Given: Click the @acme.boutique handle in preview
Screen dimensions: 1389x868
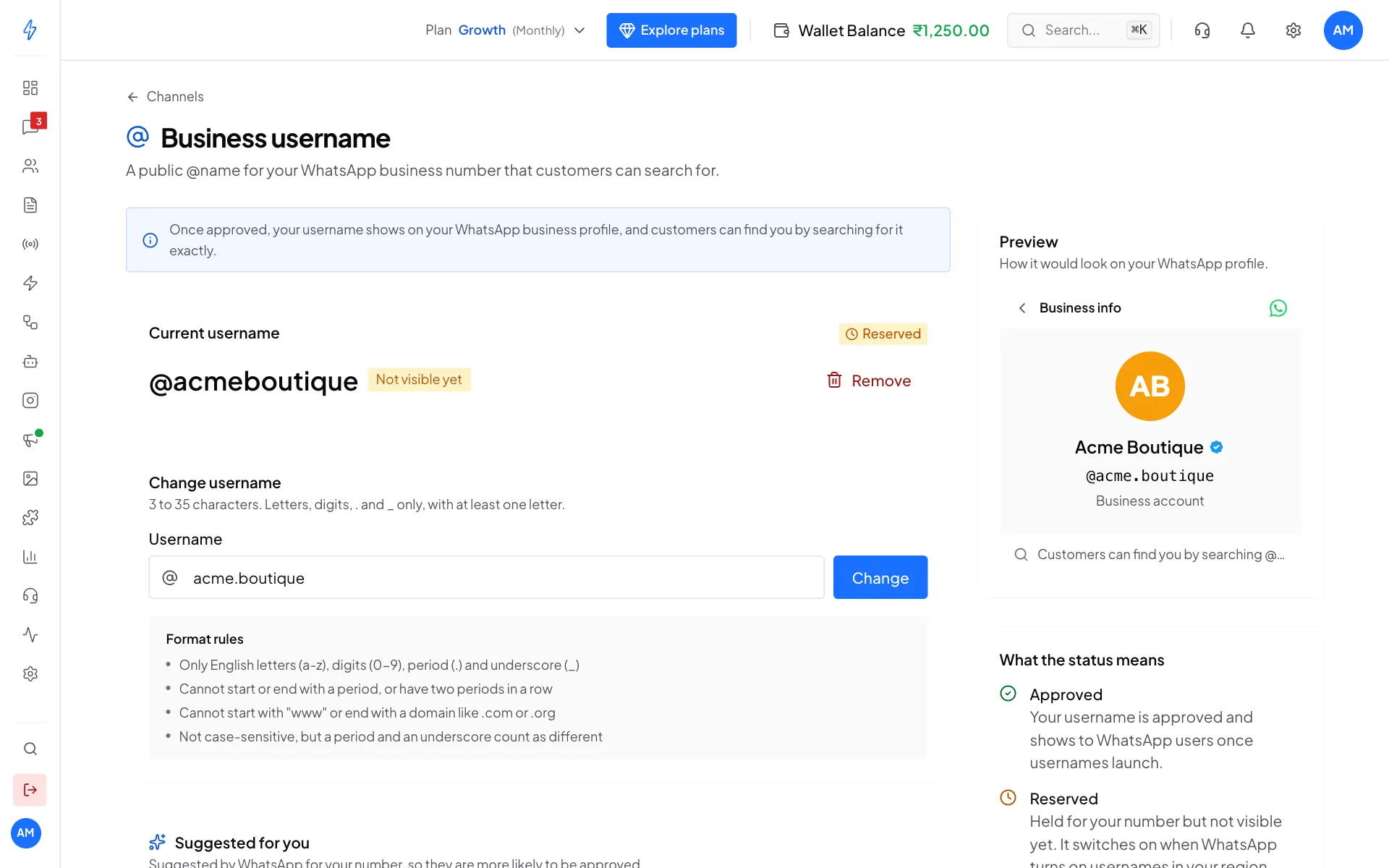Looking at the screenshot, I should 1150,476.
